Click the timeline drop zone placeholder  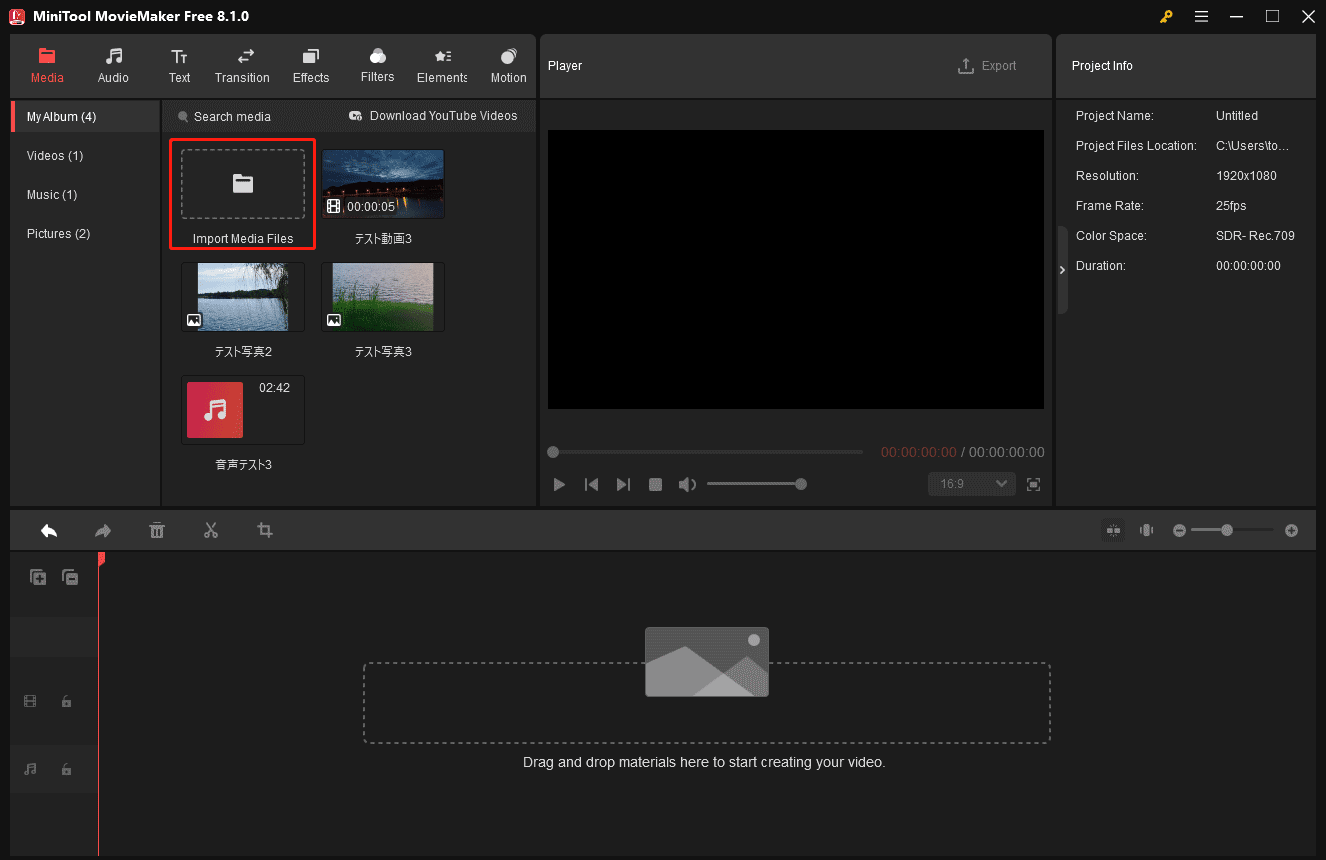click(707, 702)
